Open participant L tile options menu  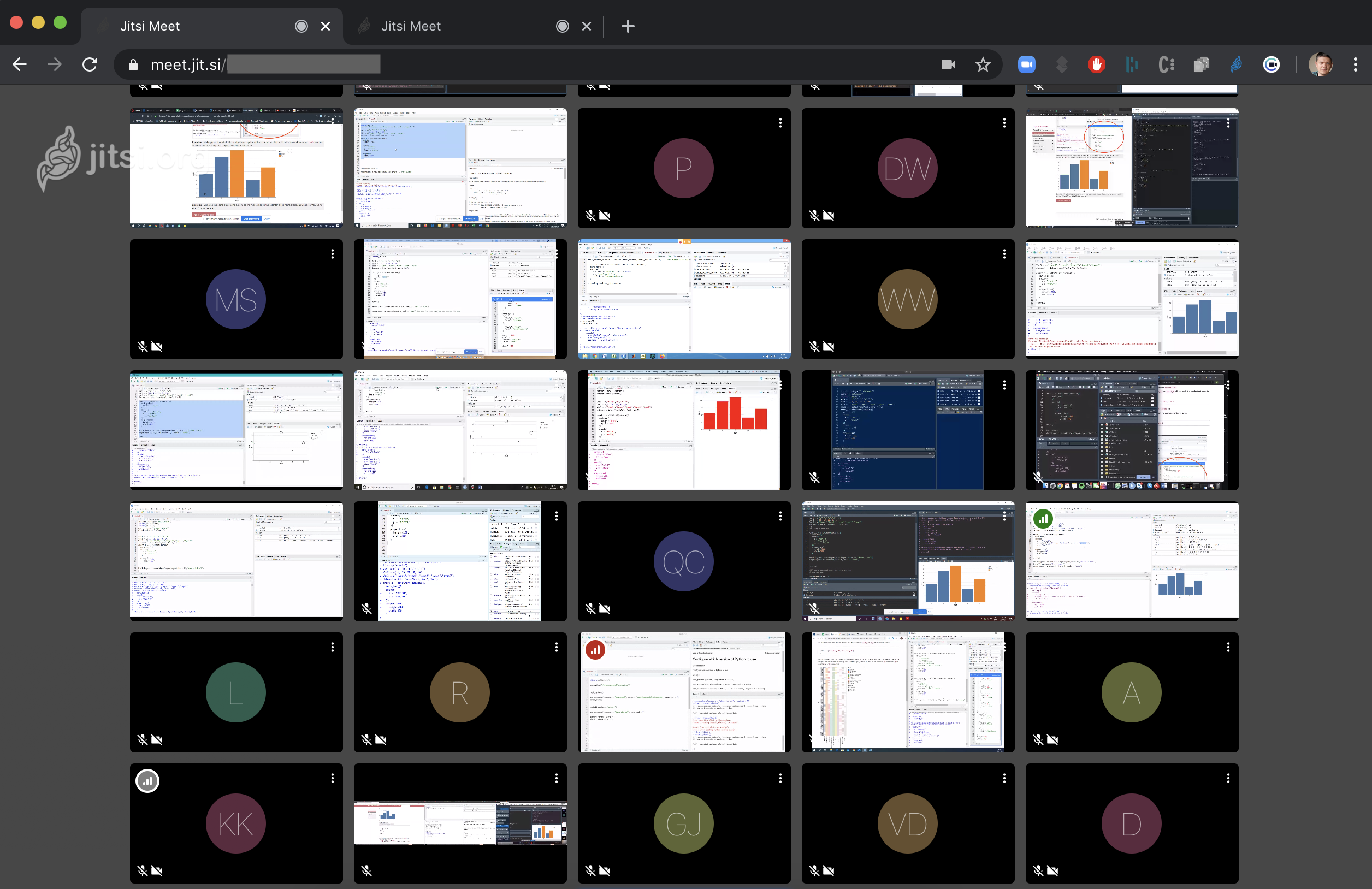tap(333, 647)
